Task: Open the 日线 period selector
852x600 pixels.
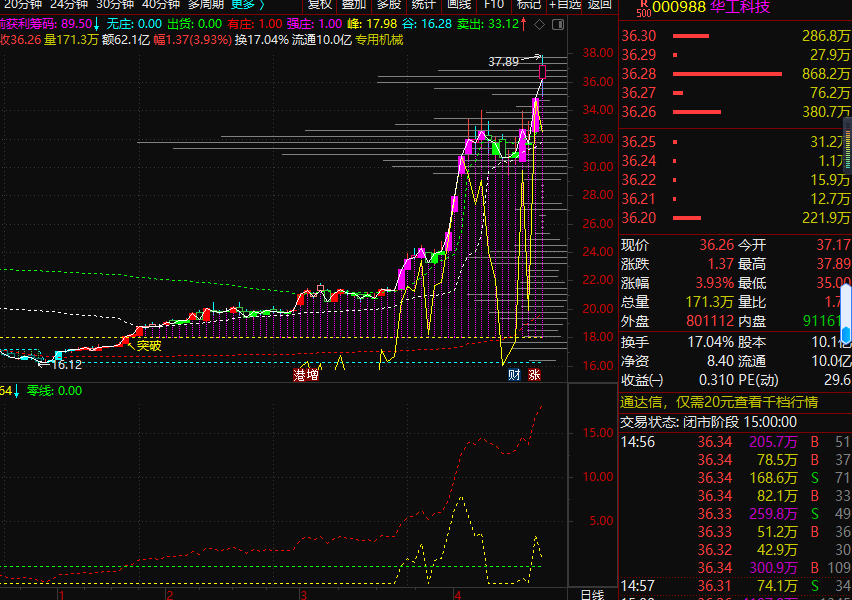Action: 592,594
